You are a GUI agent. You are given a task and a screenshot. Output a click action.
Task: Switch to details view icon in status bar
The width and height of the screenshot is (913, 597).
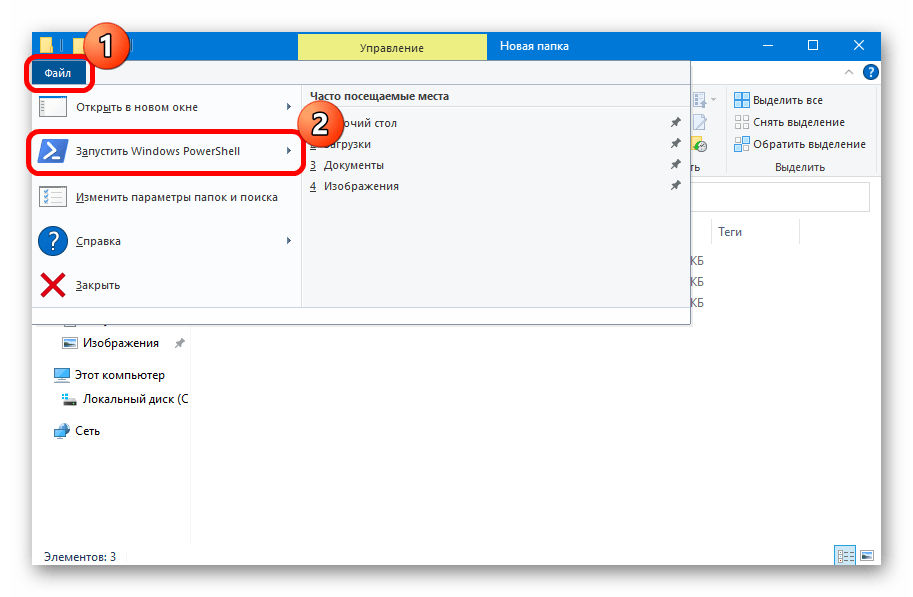click(845, 556)
